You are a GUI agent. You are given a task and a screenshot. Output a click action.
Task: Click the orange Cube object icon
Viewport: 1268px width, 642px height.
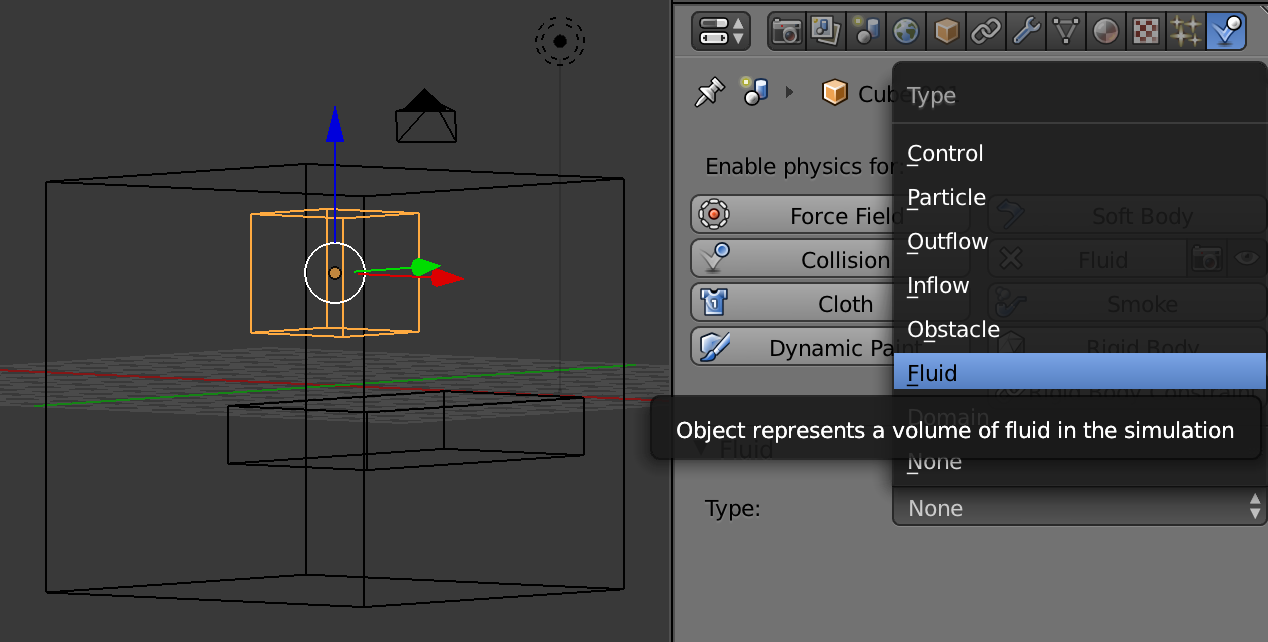[834, 92]
